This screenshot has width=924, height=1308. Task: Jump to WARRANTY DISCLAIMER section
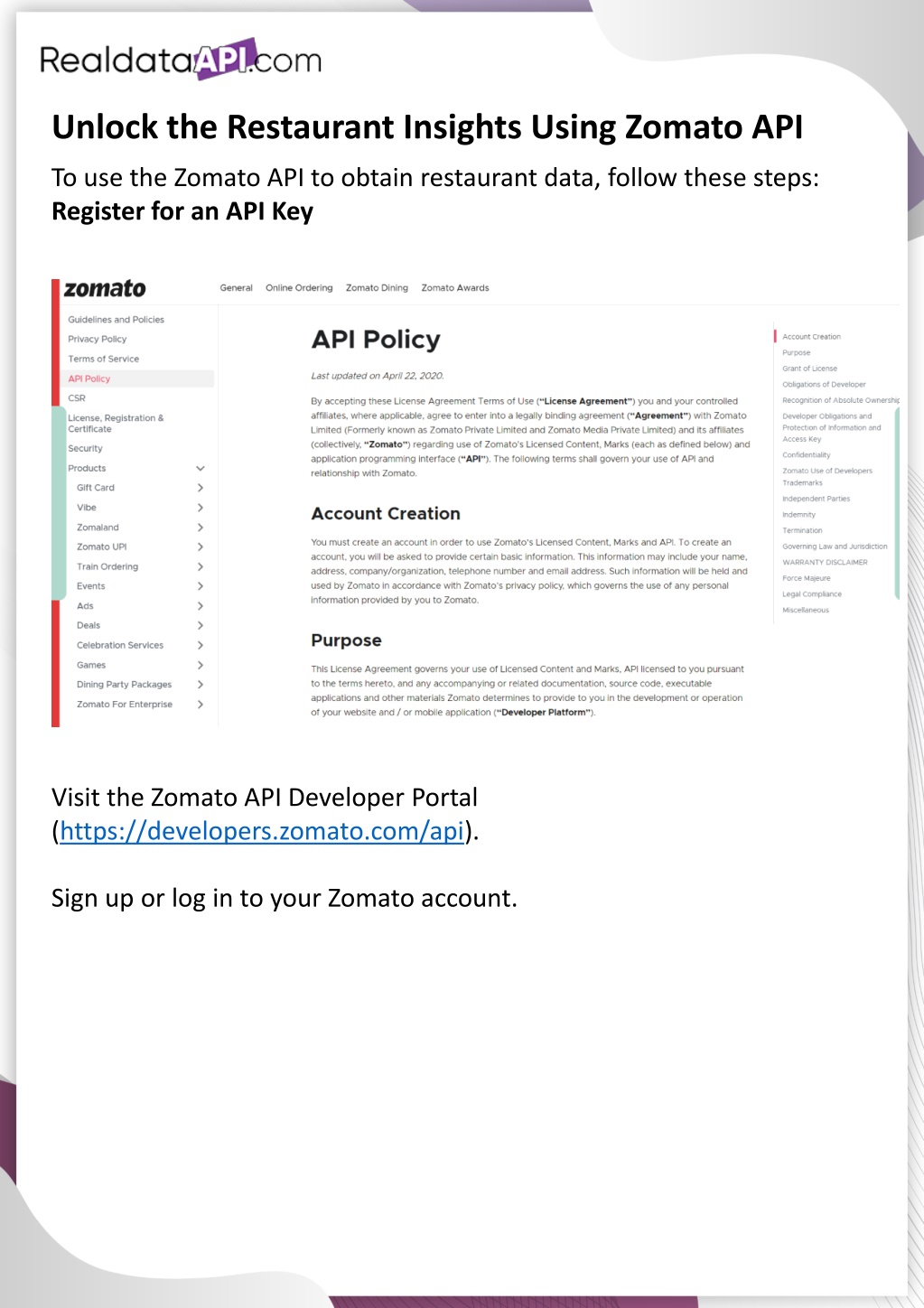pyautogui.click(x=826, y=563)
